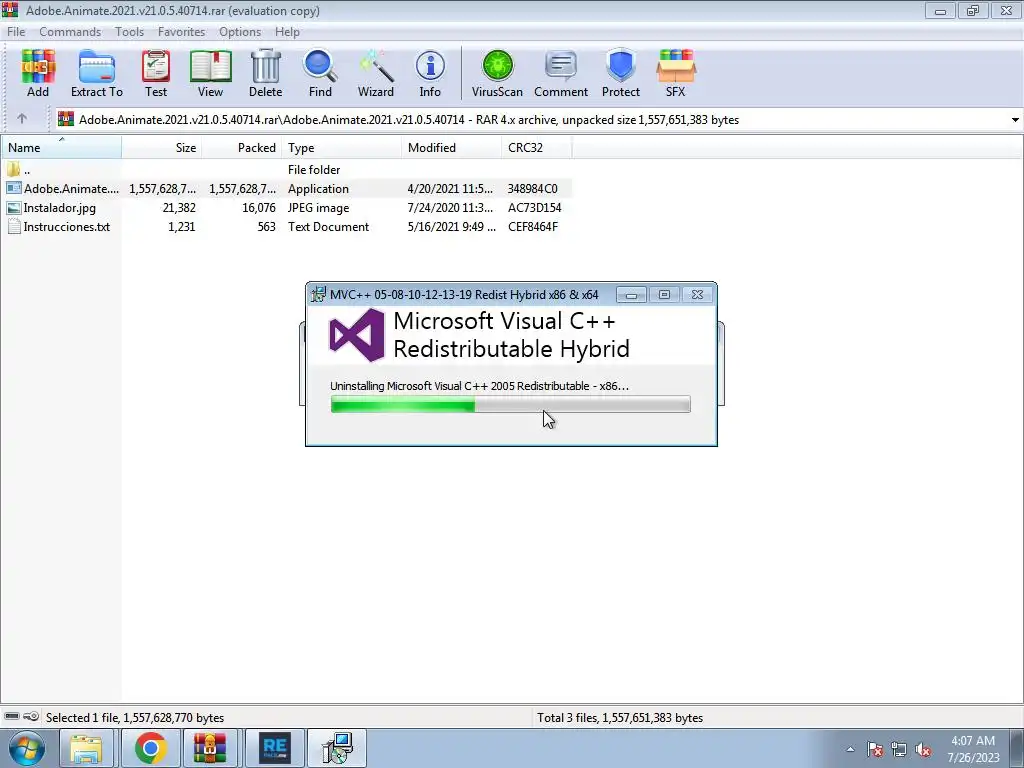Click the Protect shield icon
This screenshot has width=1024, height=768.
tap(620, 73)
